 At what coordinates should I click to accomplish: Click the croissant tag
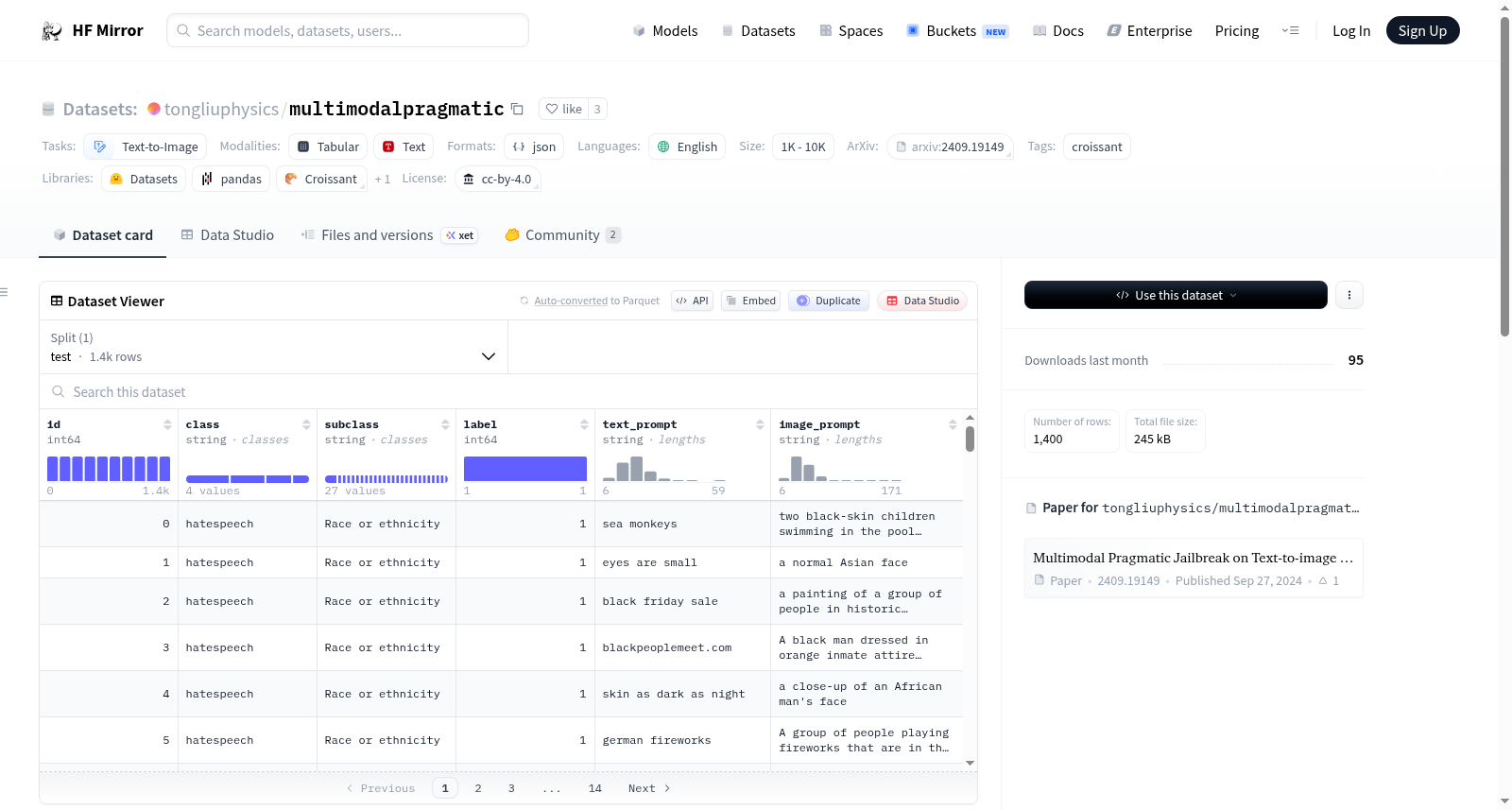point(1097,146)
